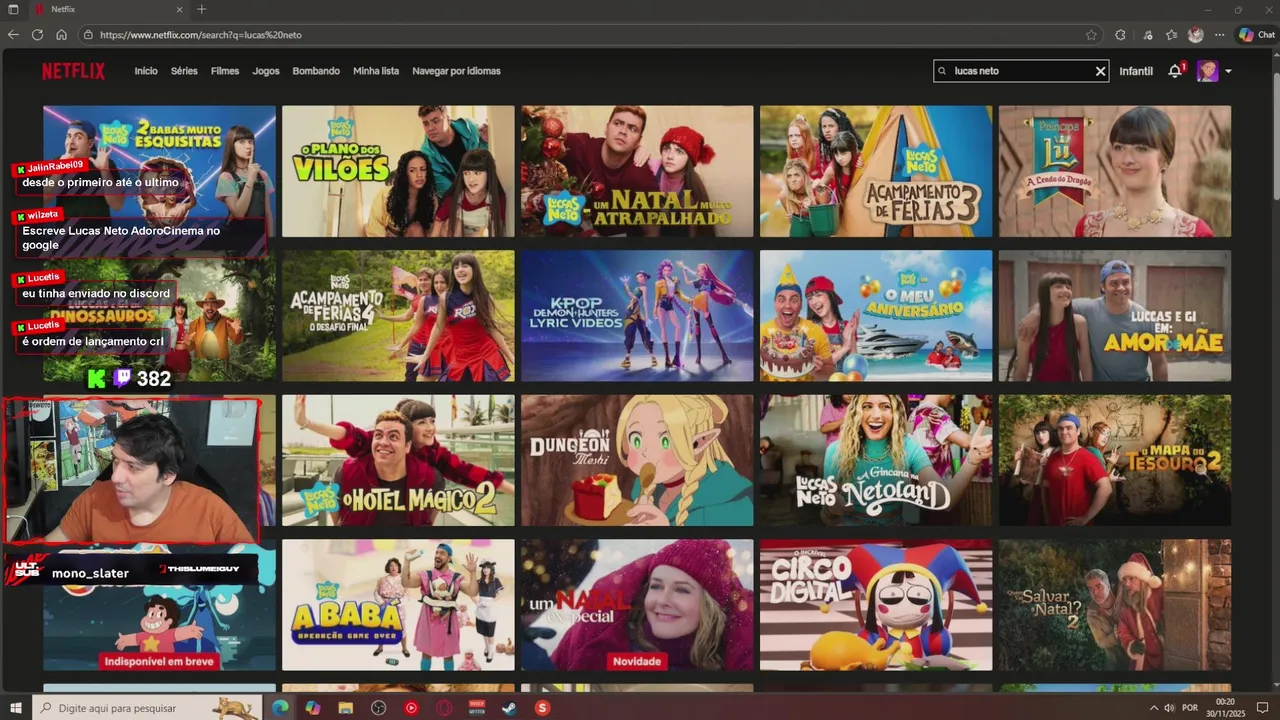
Task: Open Copilot Chat in the browser
Action: click(x=1256, y=34)
